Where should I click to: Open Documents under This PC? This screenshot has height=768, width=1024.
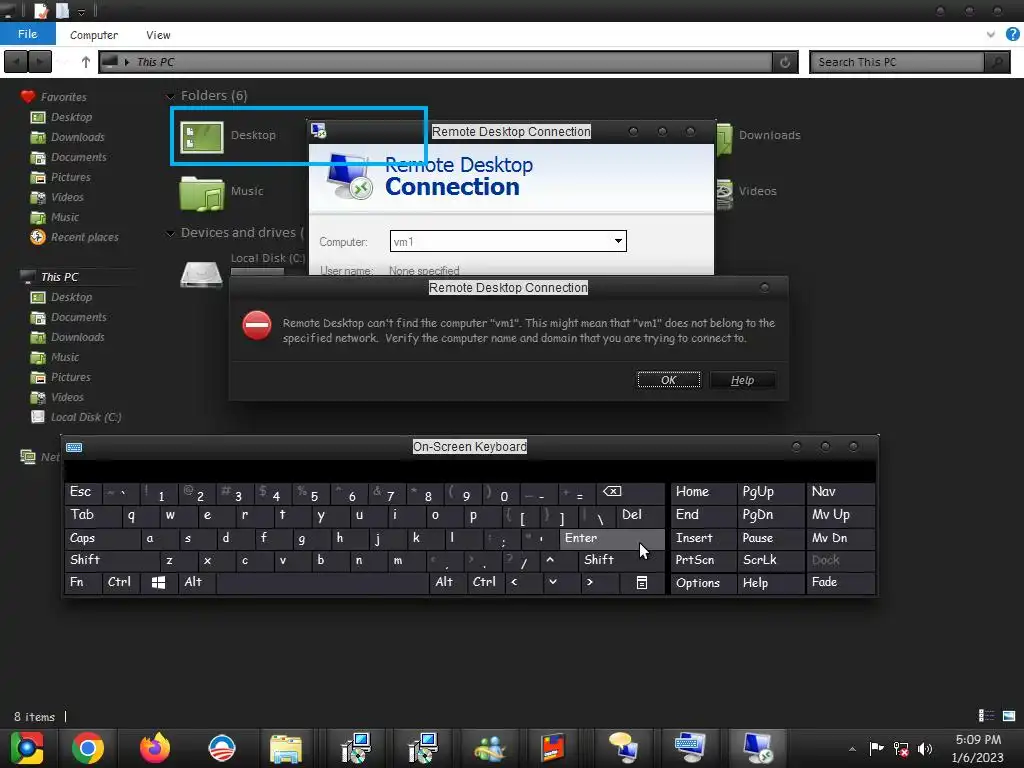tap(78, 317)
